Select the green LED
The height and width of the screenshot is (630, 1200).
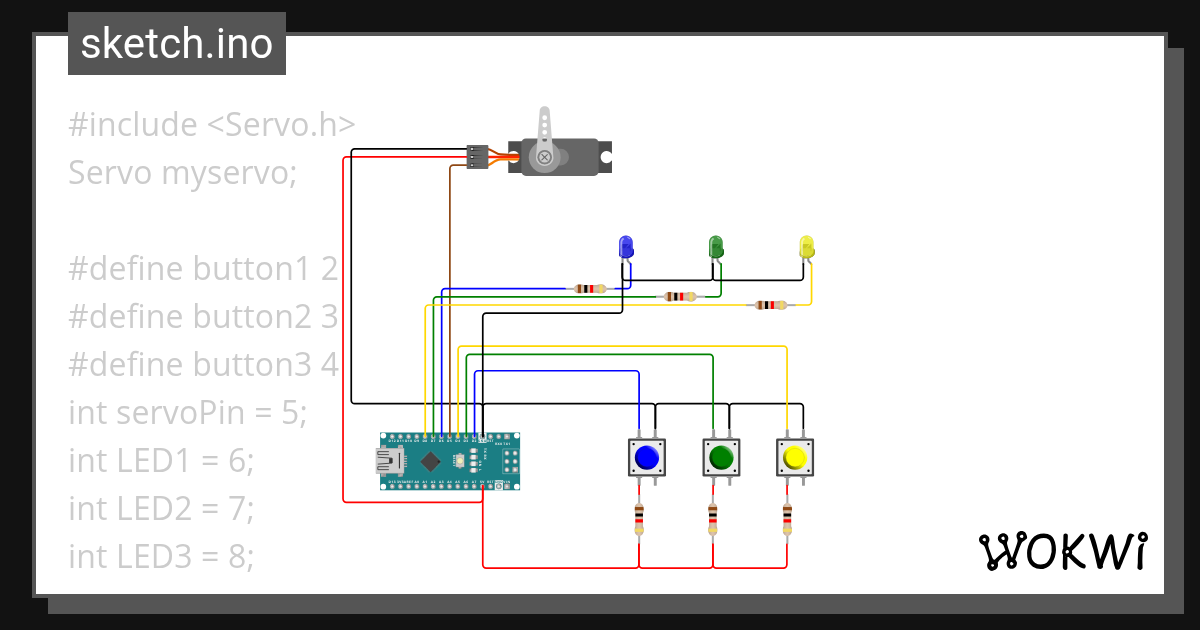coord(716,247)
